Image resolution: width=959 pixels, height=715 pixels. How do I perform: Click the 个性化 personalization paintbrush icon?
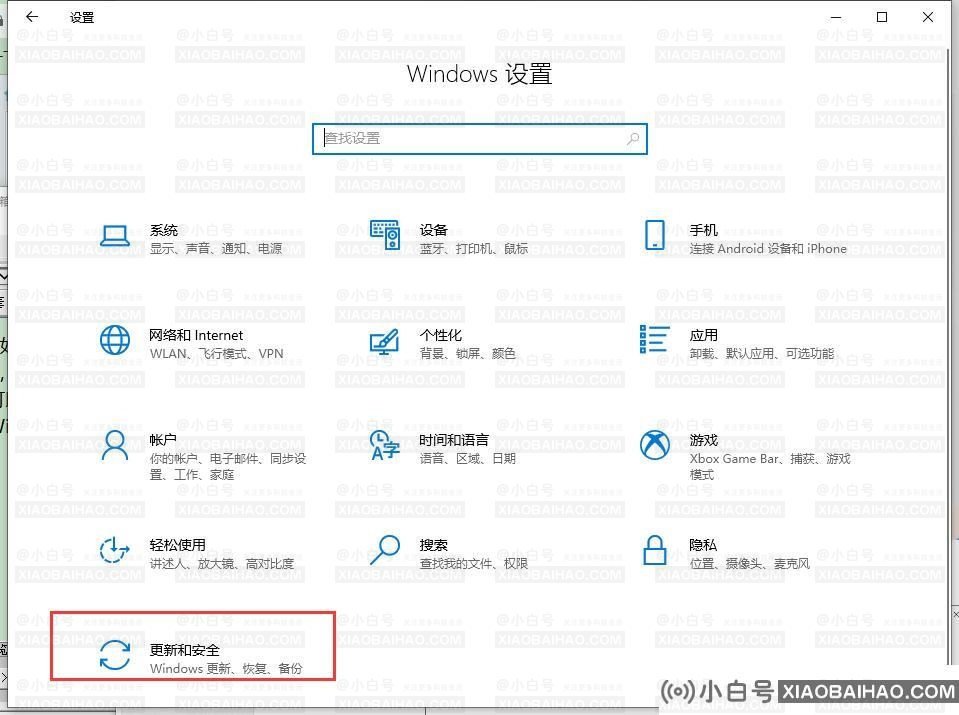point(385,341)
